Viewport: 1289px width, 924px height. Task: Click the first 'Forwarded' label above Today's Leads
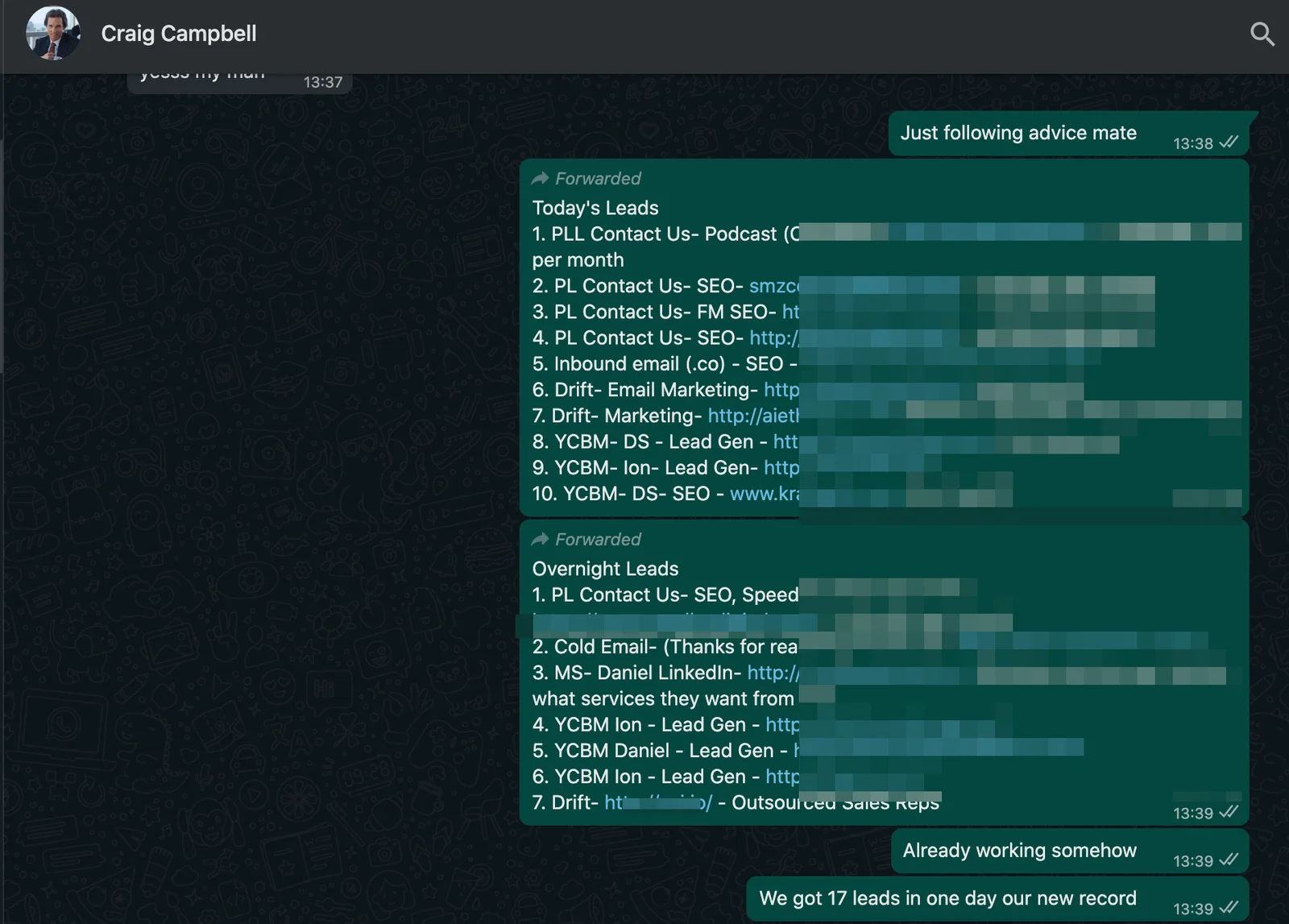click(598, 178)
